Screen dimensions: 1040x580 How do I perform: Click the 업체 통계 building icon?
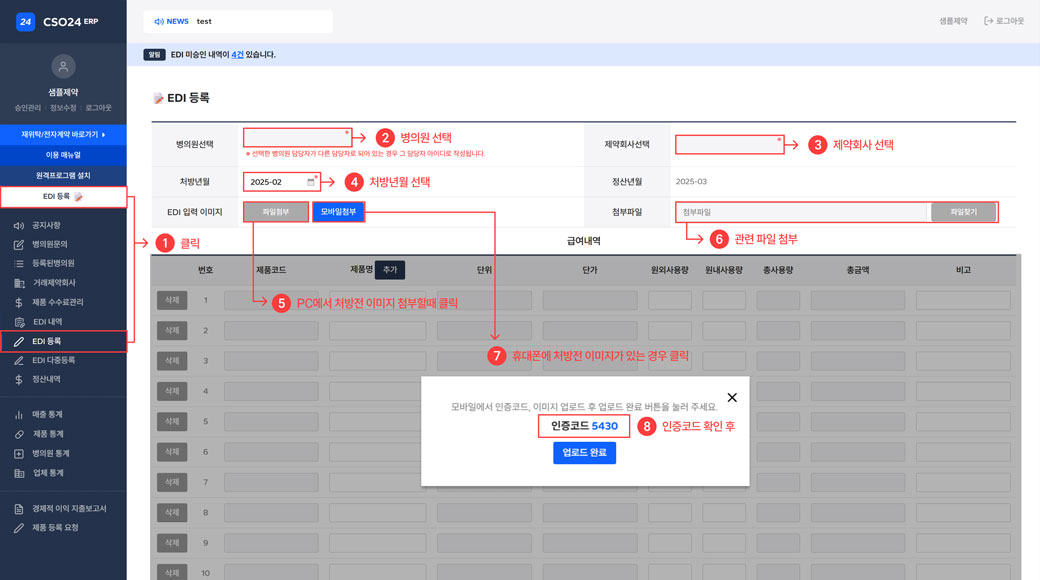click(x=19, y=473)
